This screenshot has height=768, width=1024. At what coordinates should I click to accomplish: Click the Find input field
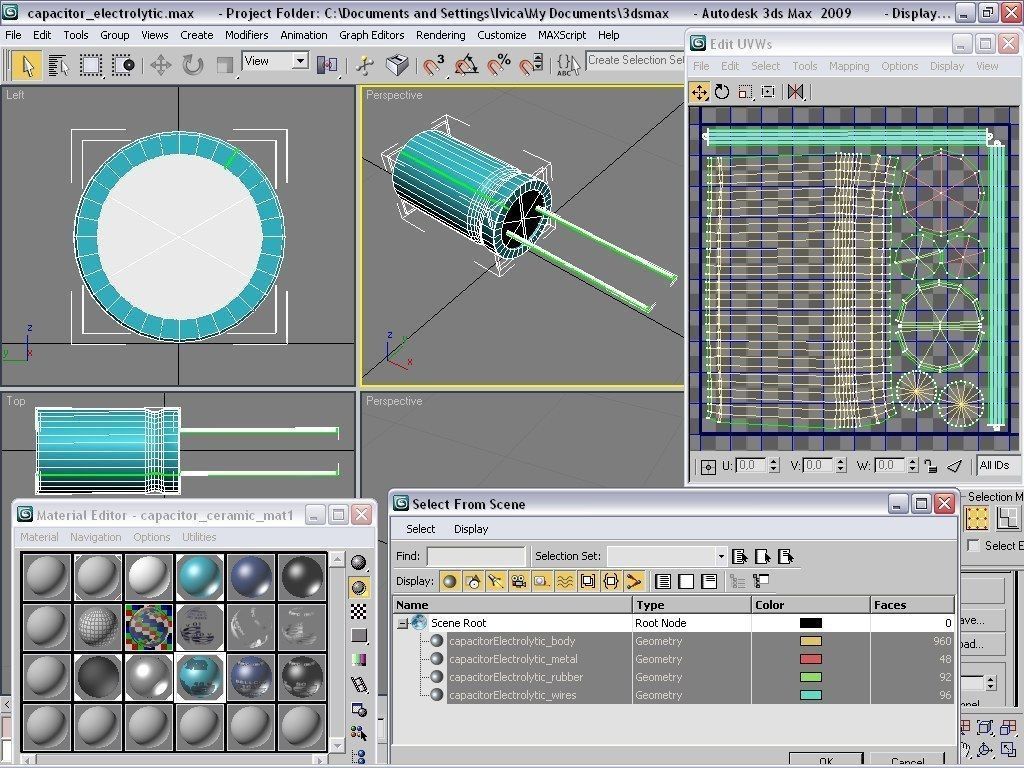[x=475, y=556]
